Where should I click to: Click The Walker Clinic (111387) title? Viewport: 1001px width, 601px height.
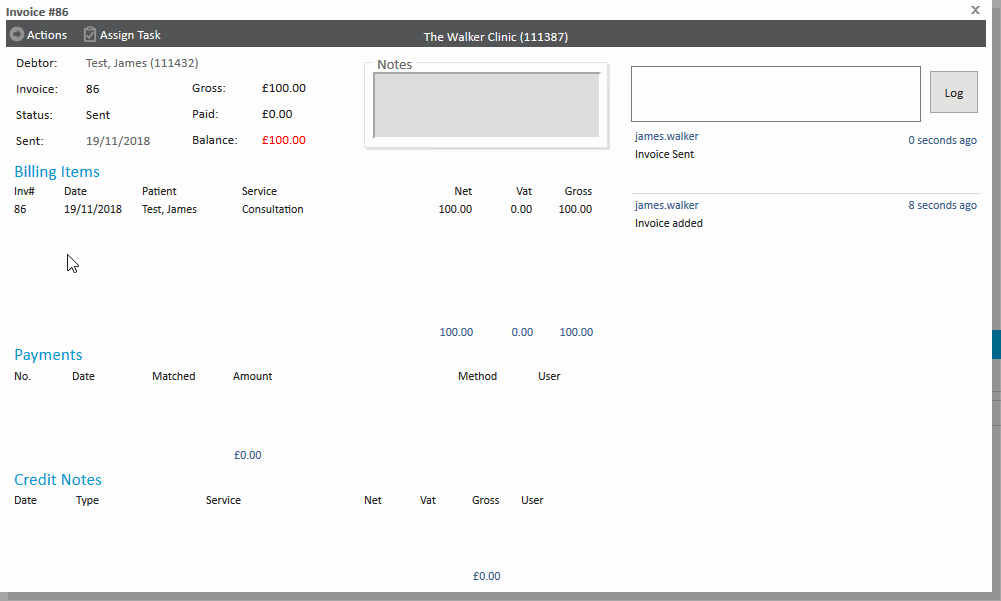click(495, 37)
